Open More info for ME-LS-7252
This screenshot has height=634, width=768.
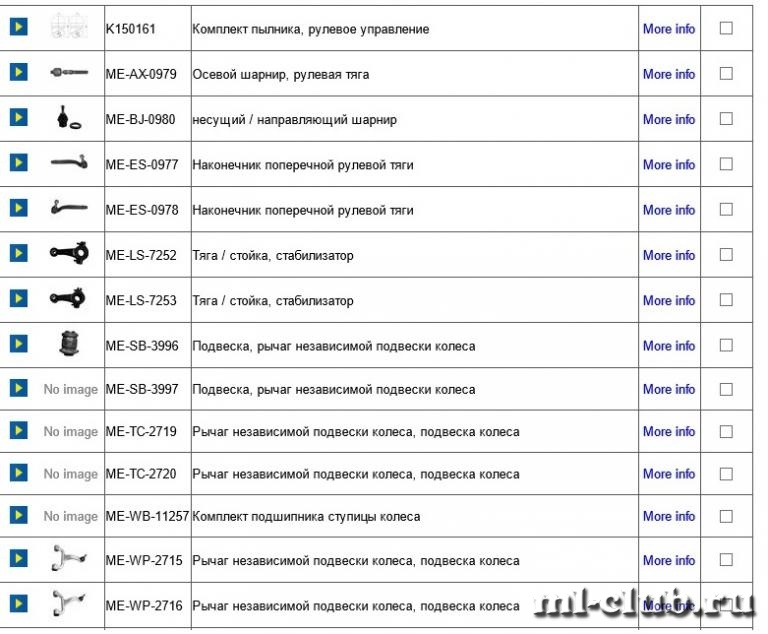[x=669, y=255]
